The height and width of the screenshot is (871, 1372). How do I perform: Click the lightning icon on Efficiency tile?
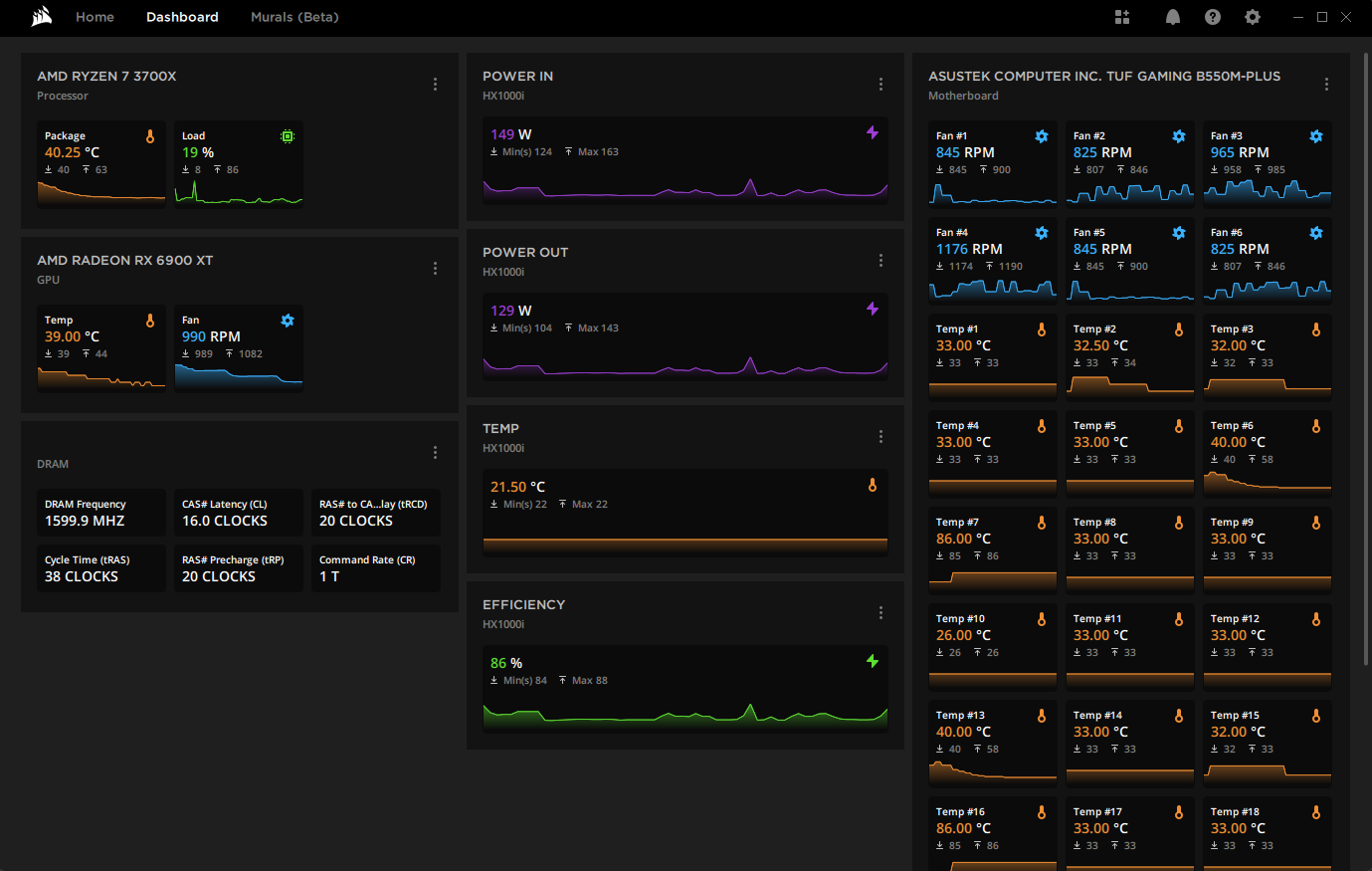pyautogui.click(x=873, y=661)
